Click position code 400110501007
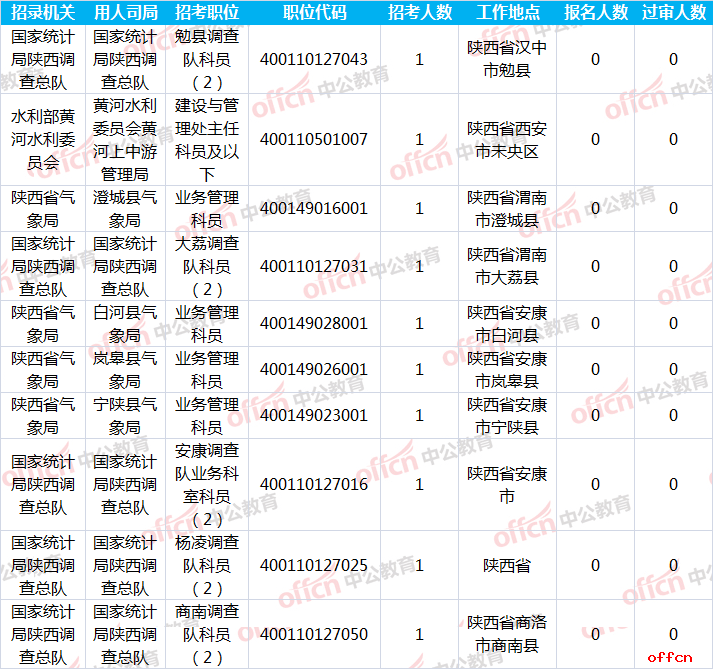The width and height of the screenshot is (713, 669). click(x=314, y=140)
